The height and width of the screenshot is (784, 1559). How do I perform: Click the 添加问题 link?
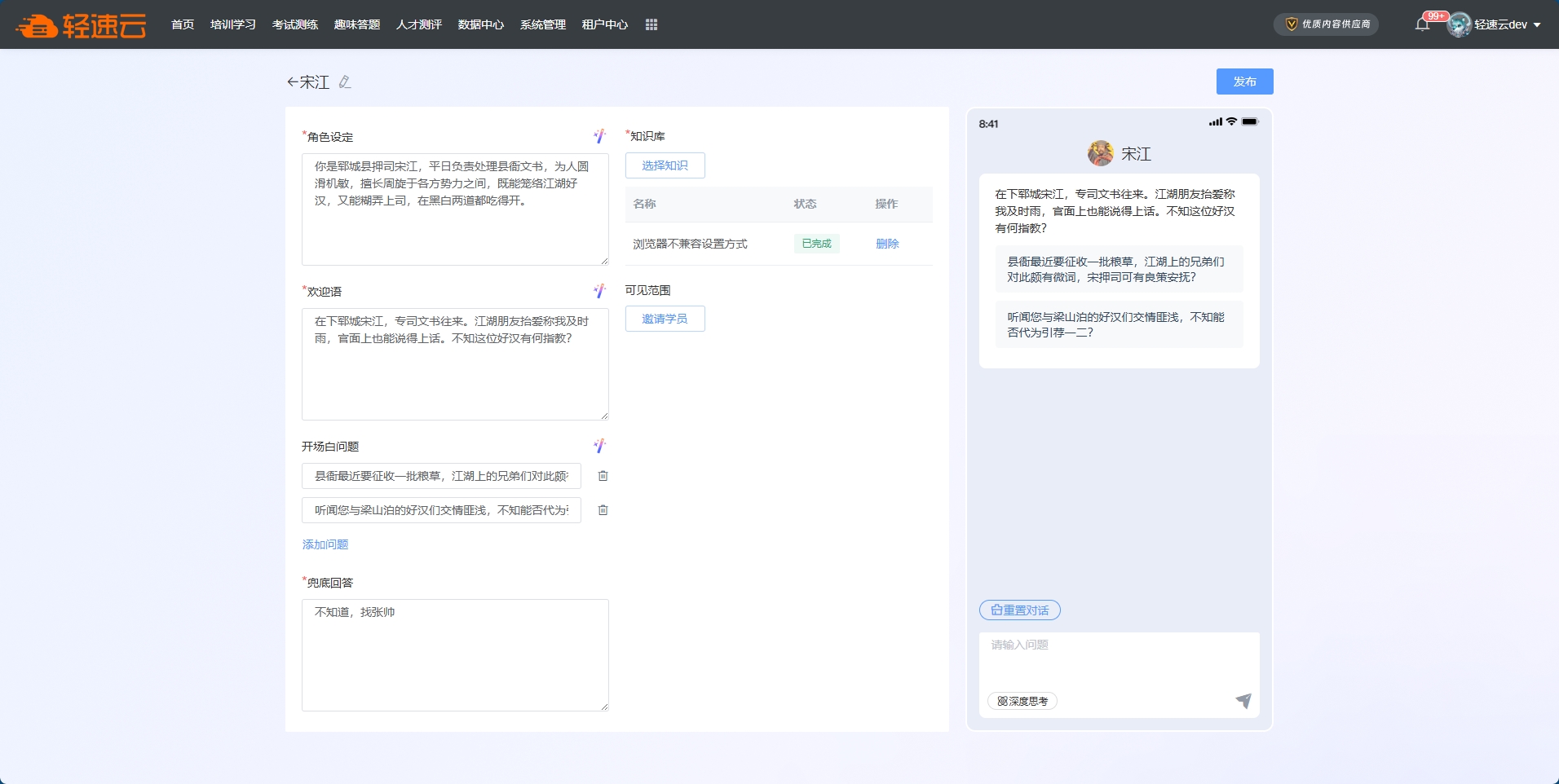click(x=325, y=544)
